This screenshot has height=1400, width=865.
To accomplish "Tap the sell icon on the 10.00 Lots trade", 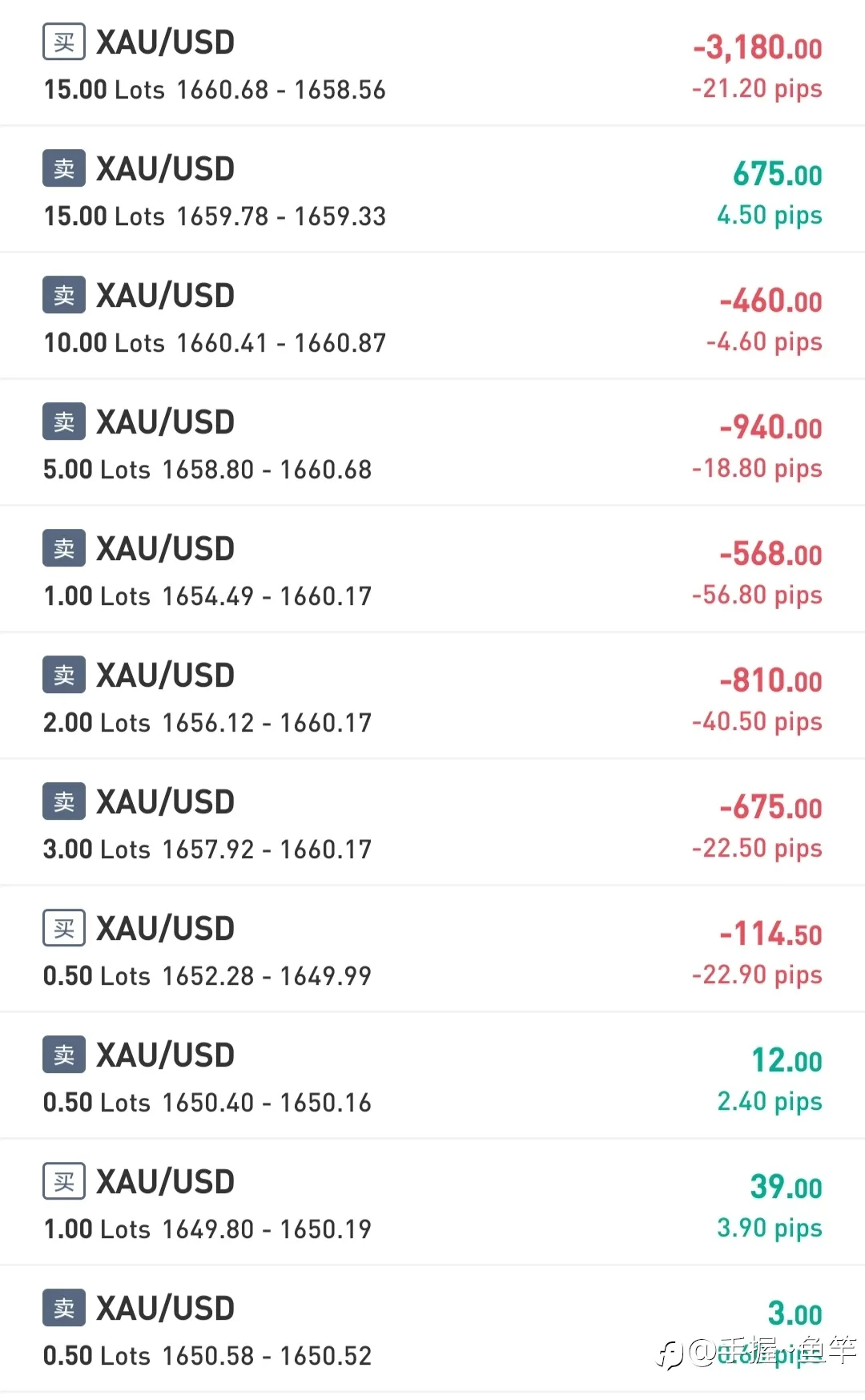I will [64, 296].
